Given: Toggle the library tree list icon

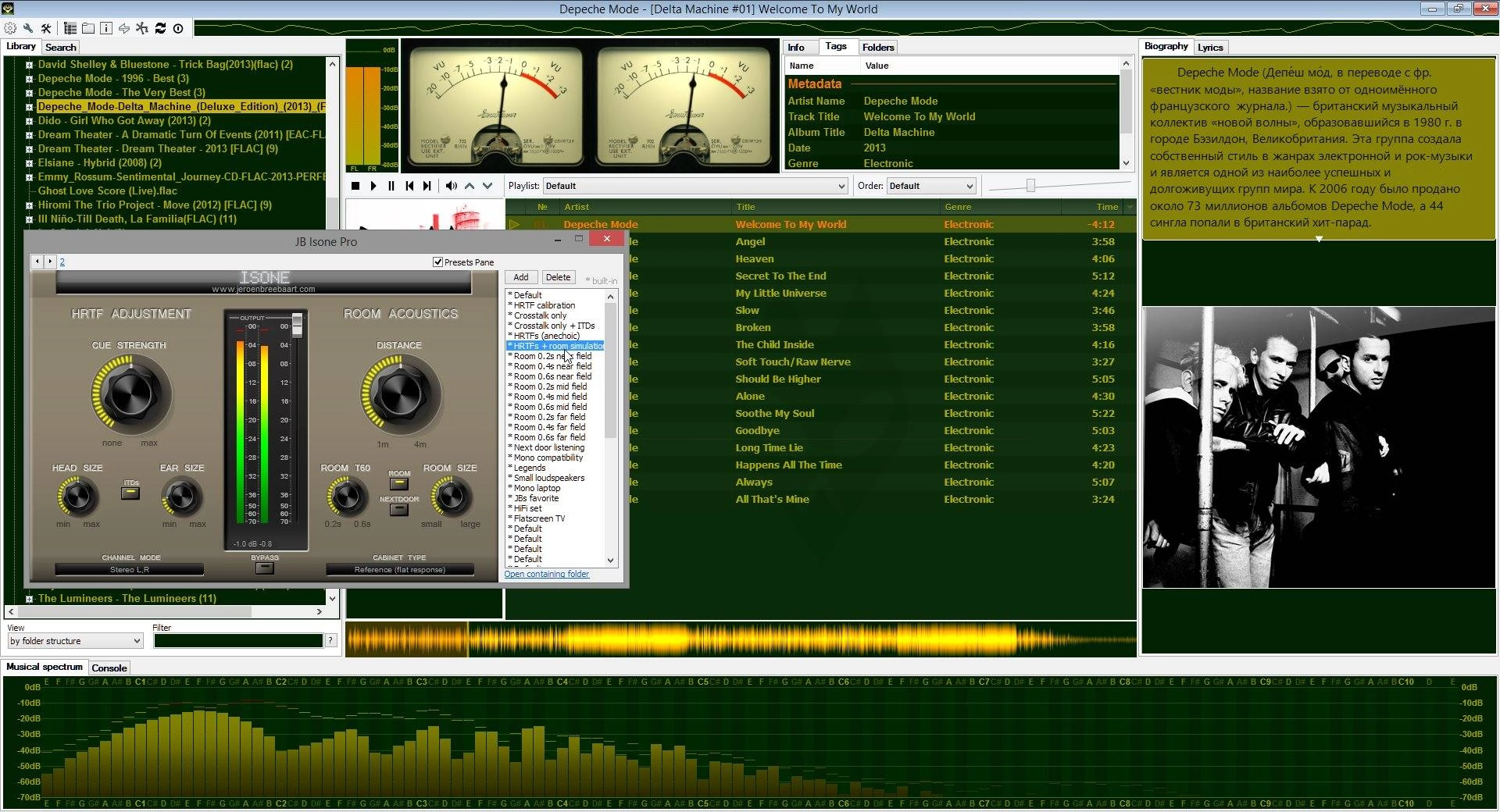Looking at the screenshot, I should click(70, 28).
